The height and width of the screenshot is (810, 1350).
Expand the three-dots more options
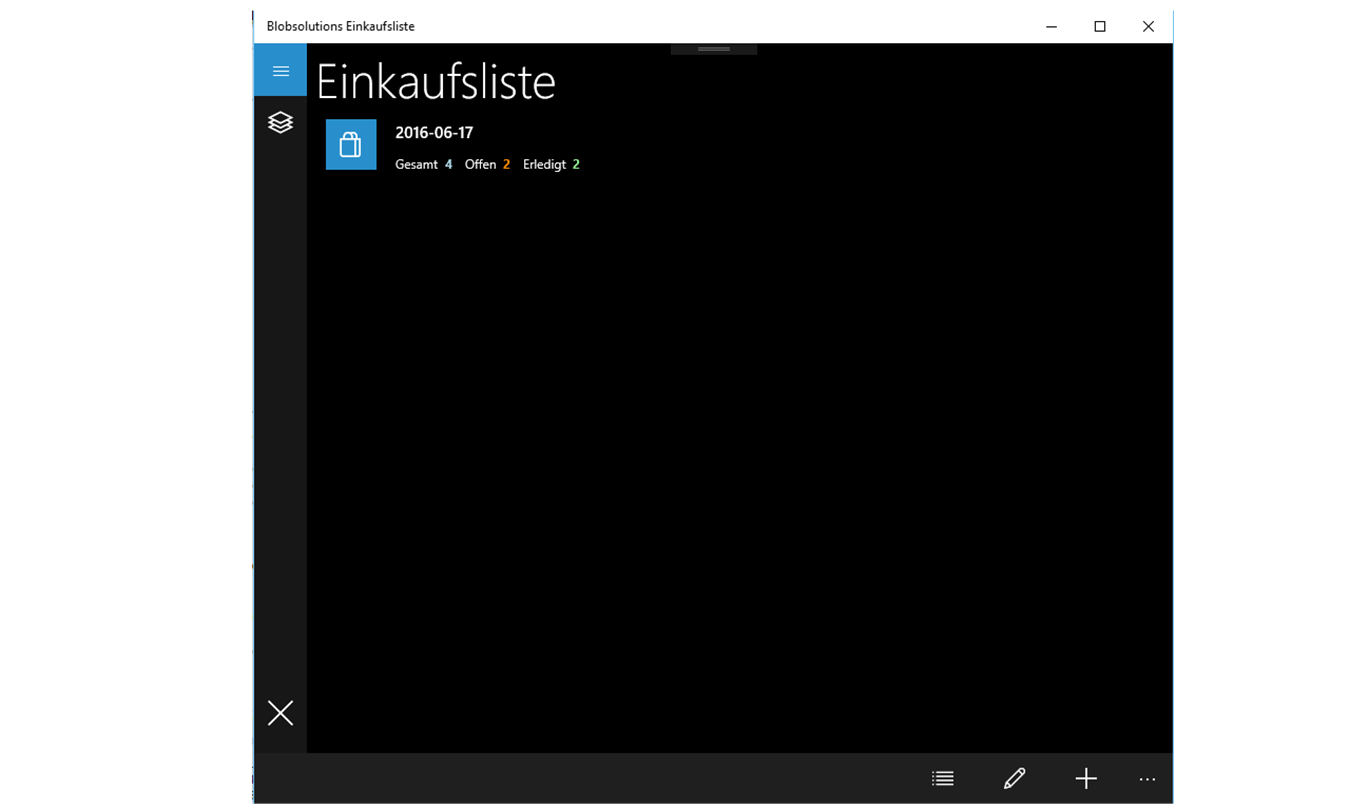[x=1147, y=779]
